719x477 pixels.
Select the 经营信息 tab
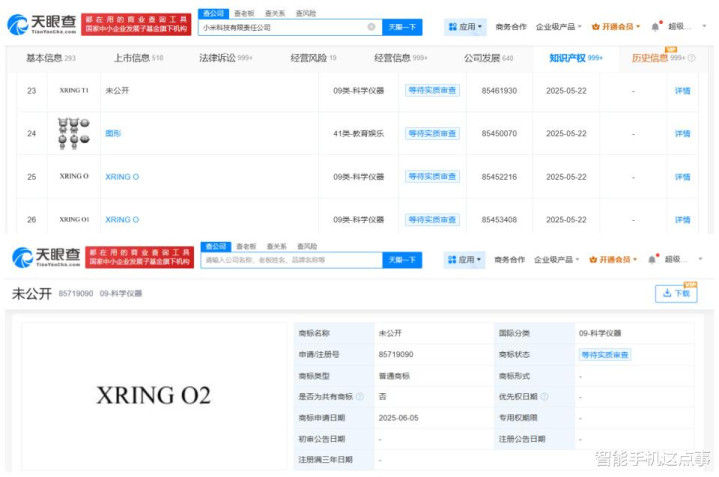pos(401,58)
